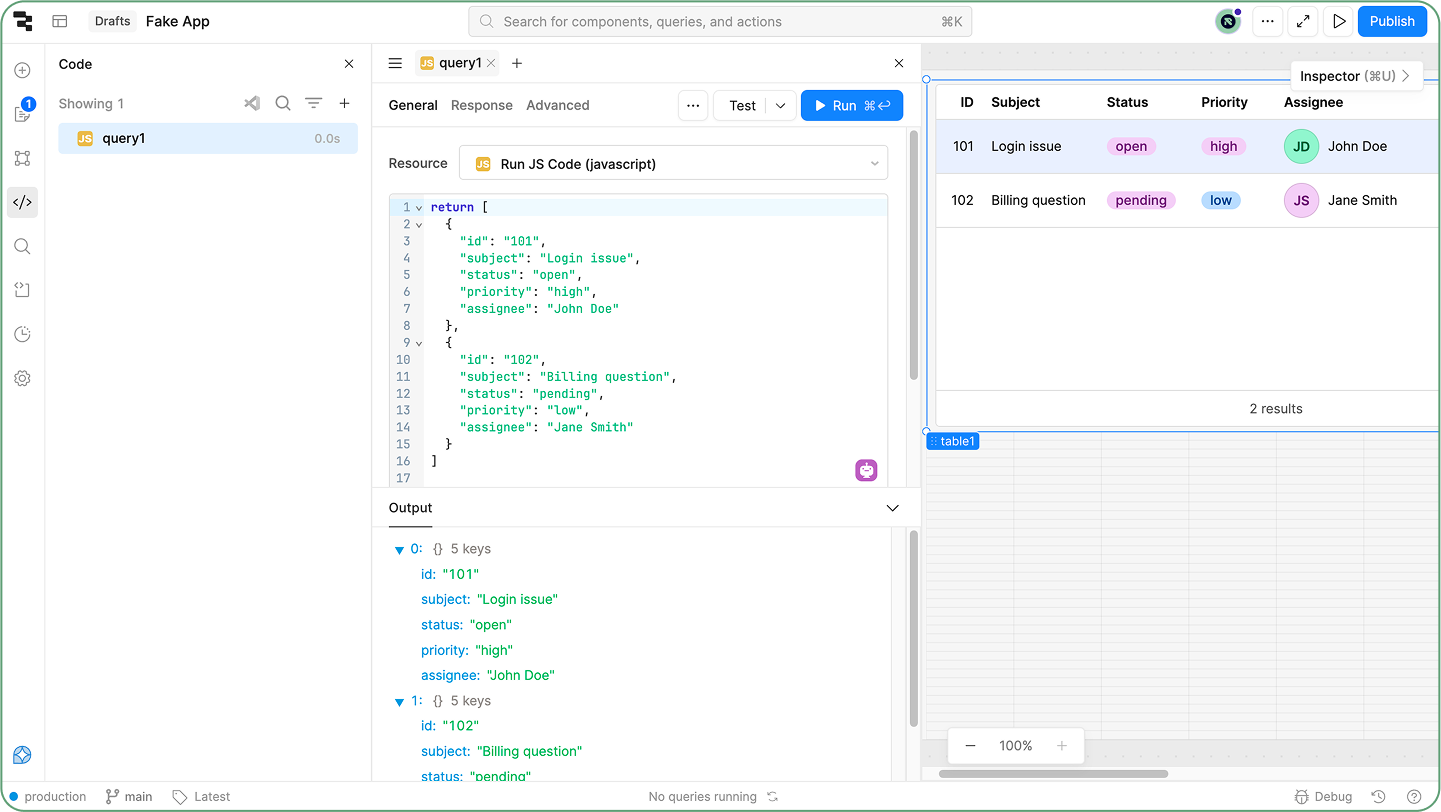Screen dimensions: 1441x812
Task: Open the Component tree sidebar icon
Action: [x=22, y=158]
